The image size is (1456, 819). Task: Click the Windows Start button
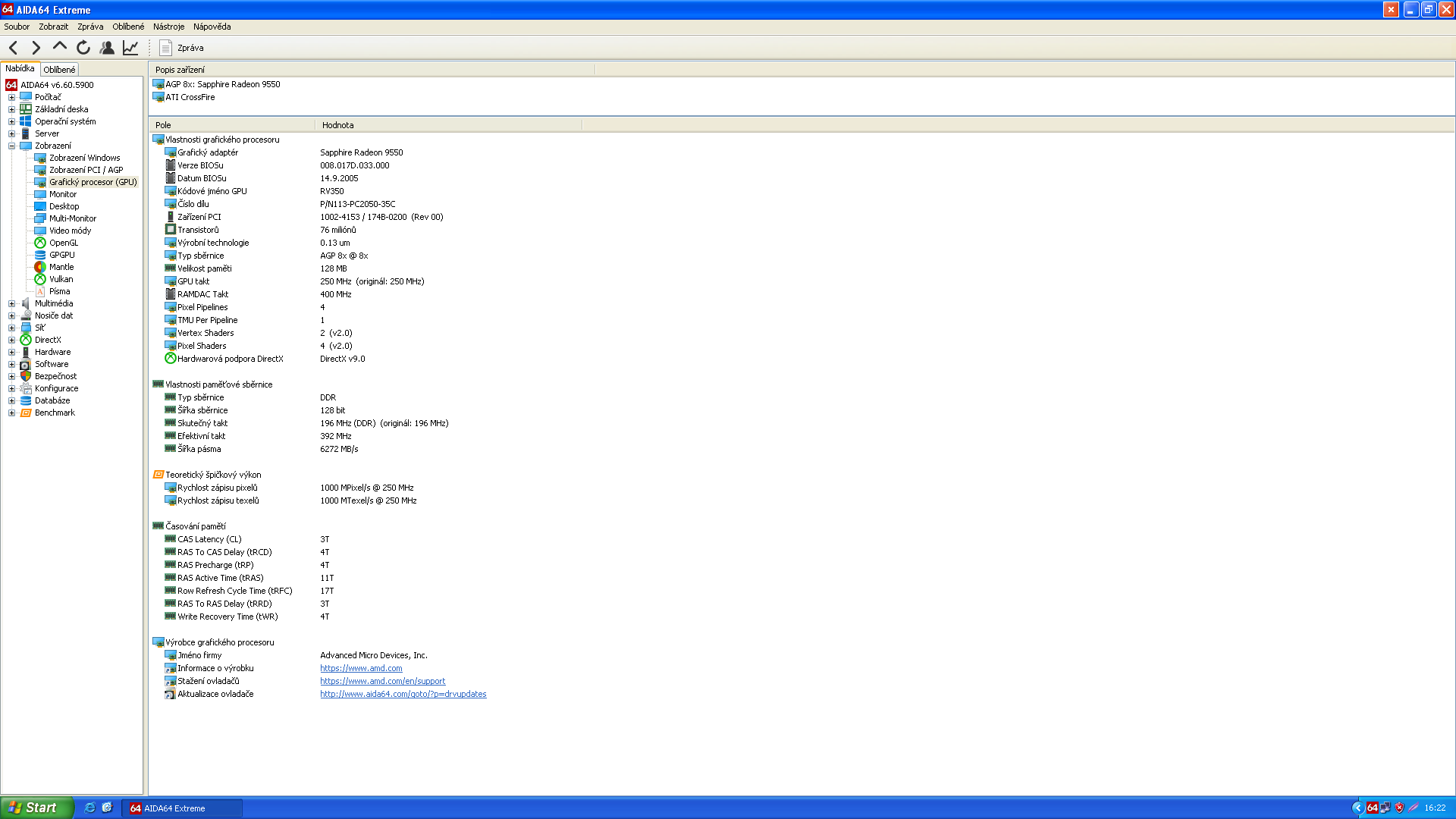coord(35,808)
